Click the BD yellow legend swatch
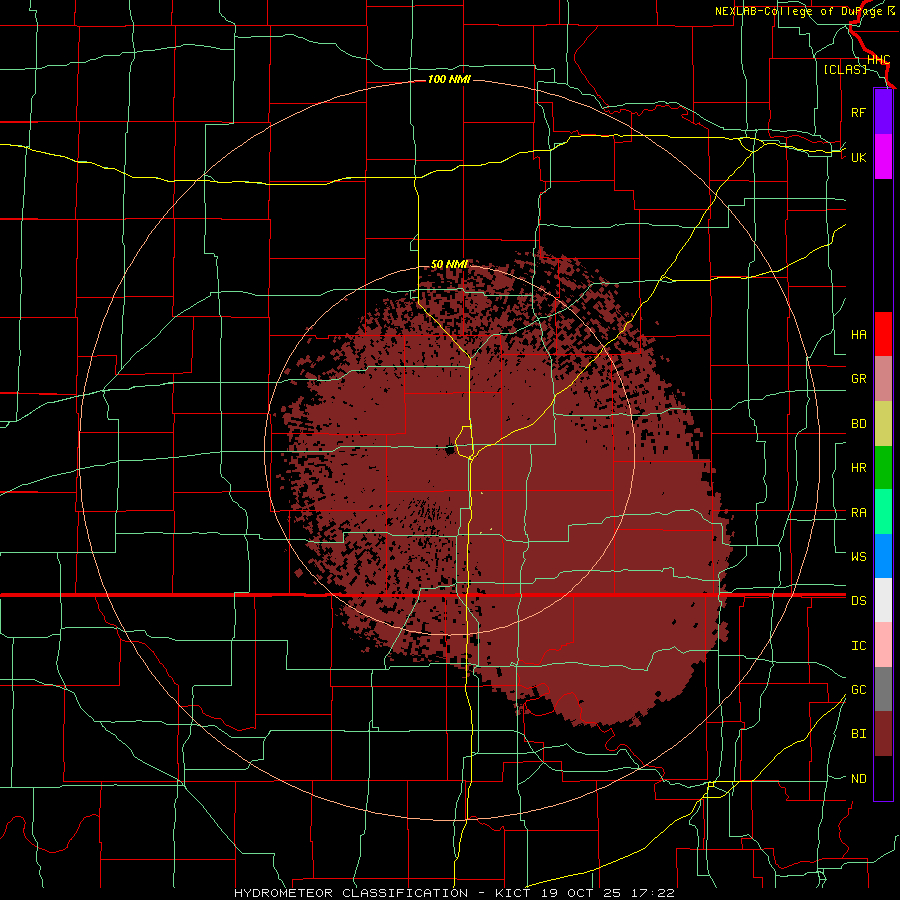This screenshot has width=900, height=900. 883,424
